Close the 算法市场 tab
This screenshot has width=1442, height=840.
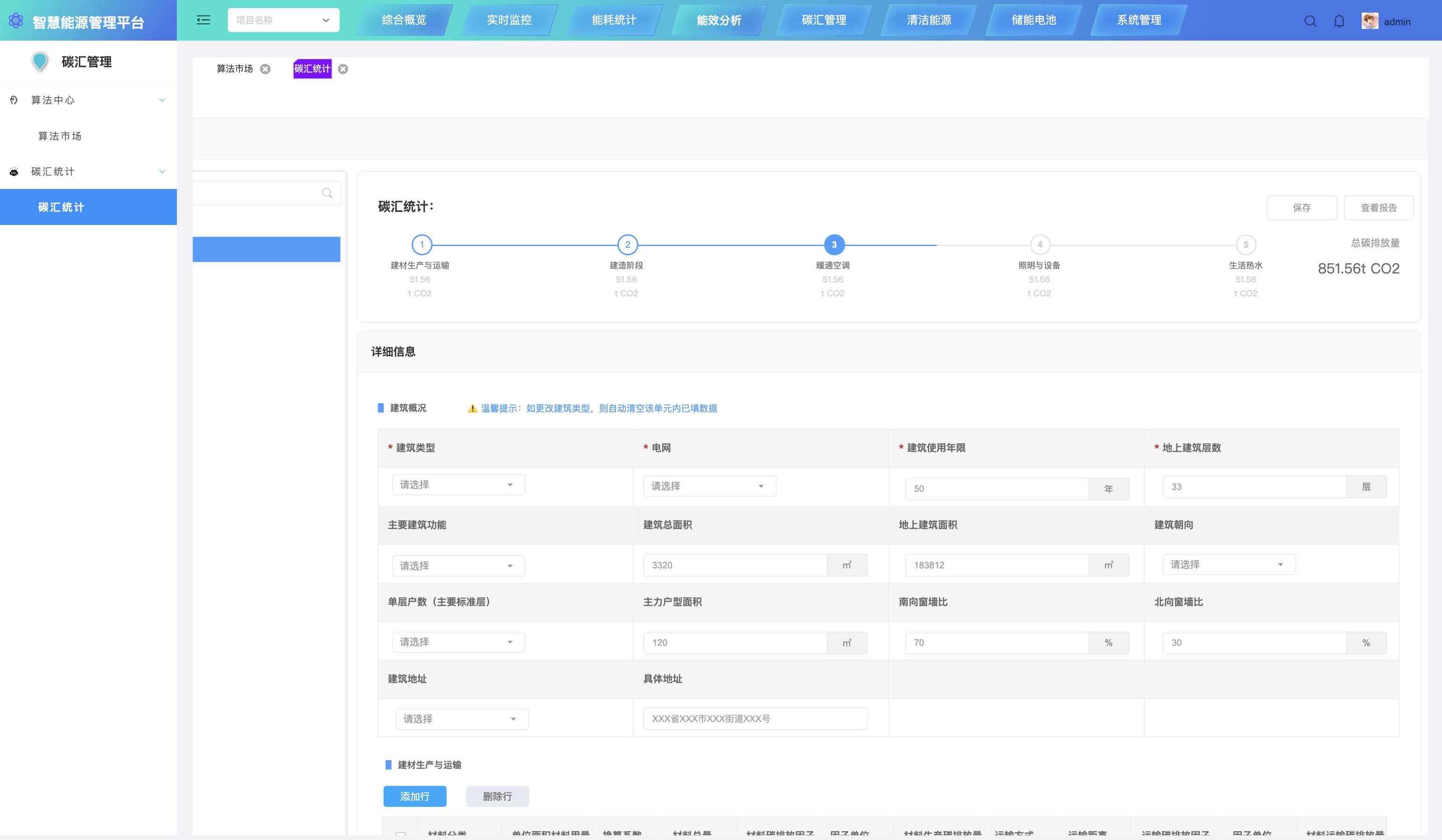click(x=266, y=69)
